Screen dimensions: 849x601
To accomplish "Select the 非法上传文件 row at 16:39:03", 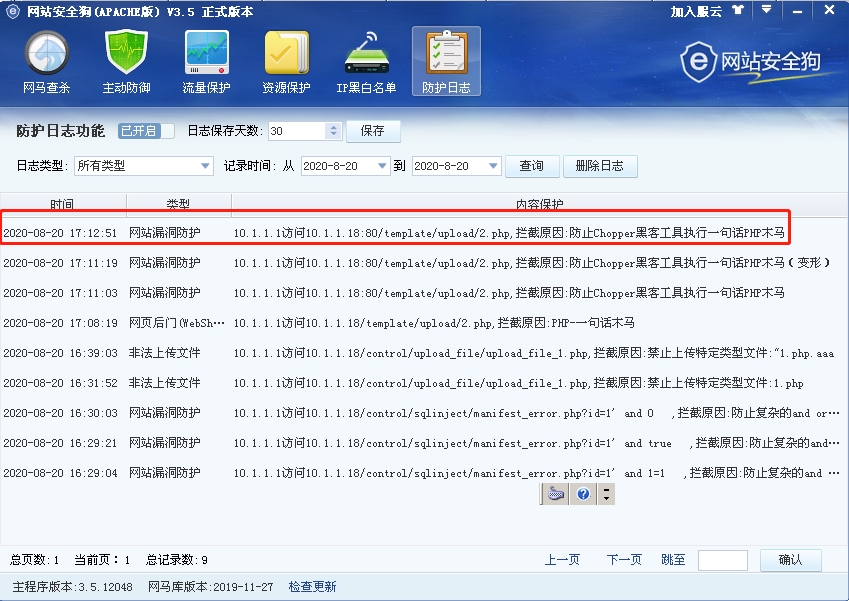I will [424, 353].
